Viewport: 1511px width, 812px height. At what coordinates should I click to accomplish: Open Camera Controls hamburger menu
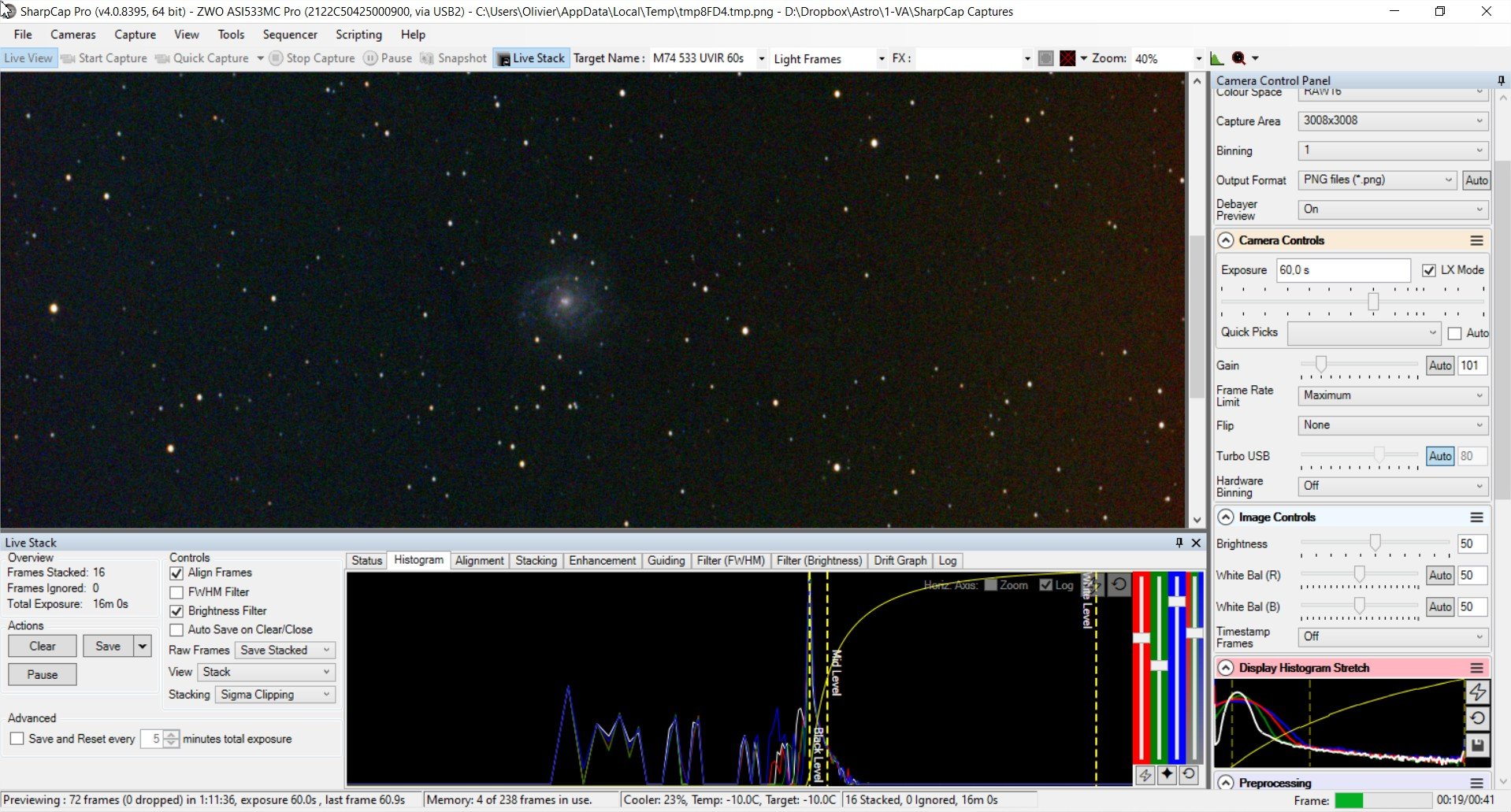pos(1476,241)
